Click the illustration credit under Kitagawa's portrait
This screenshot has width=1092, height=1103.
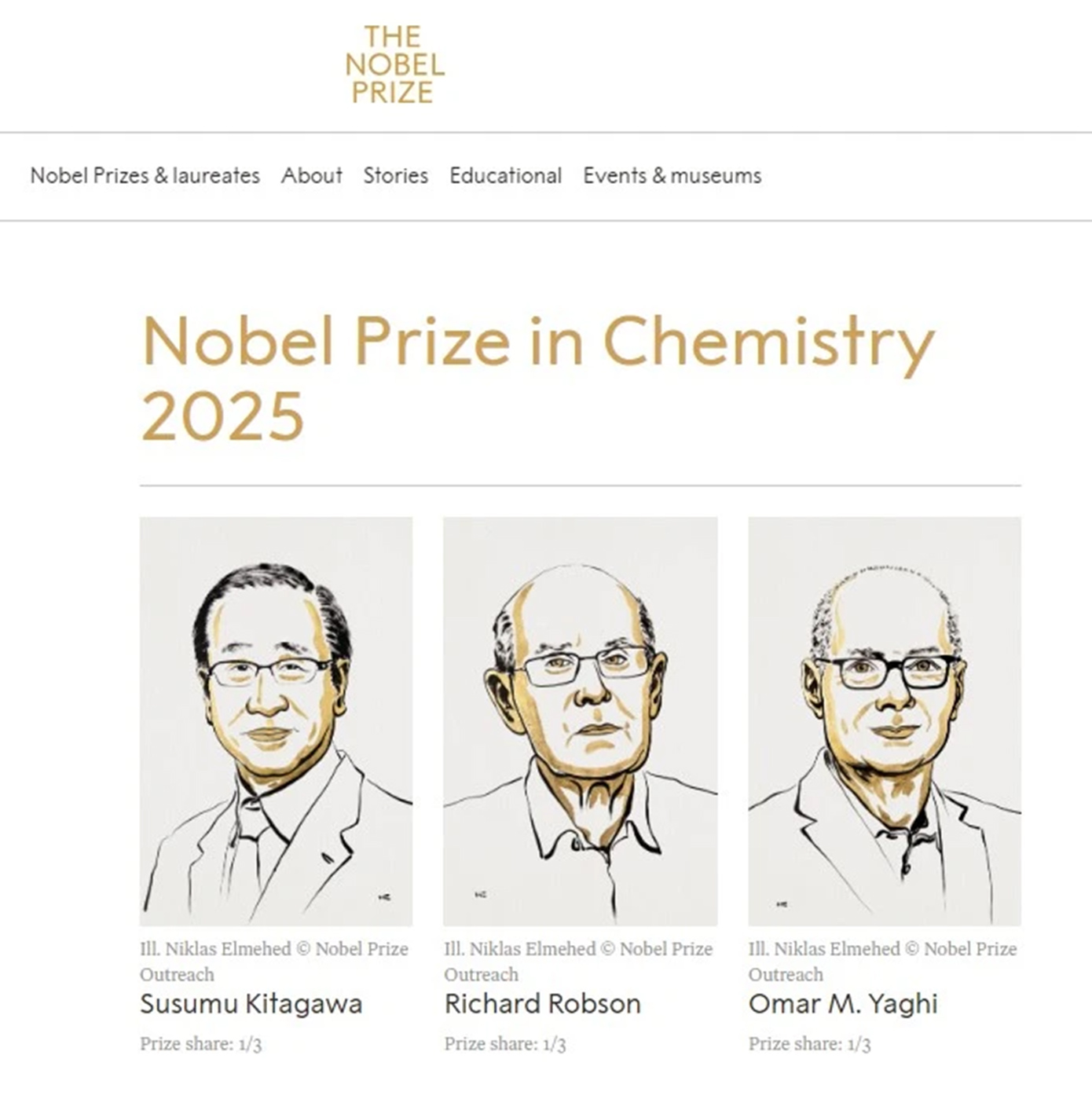[273, 961]
